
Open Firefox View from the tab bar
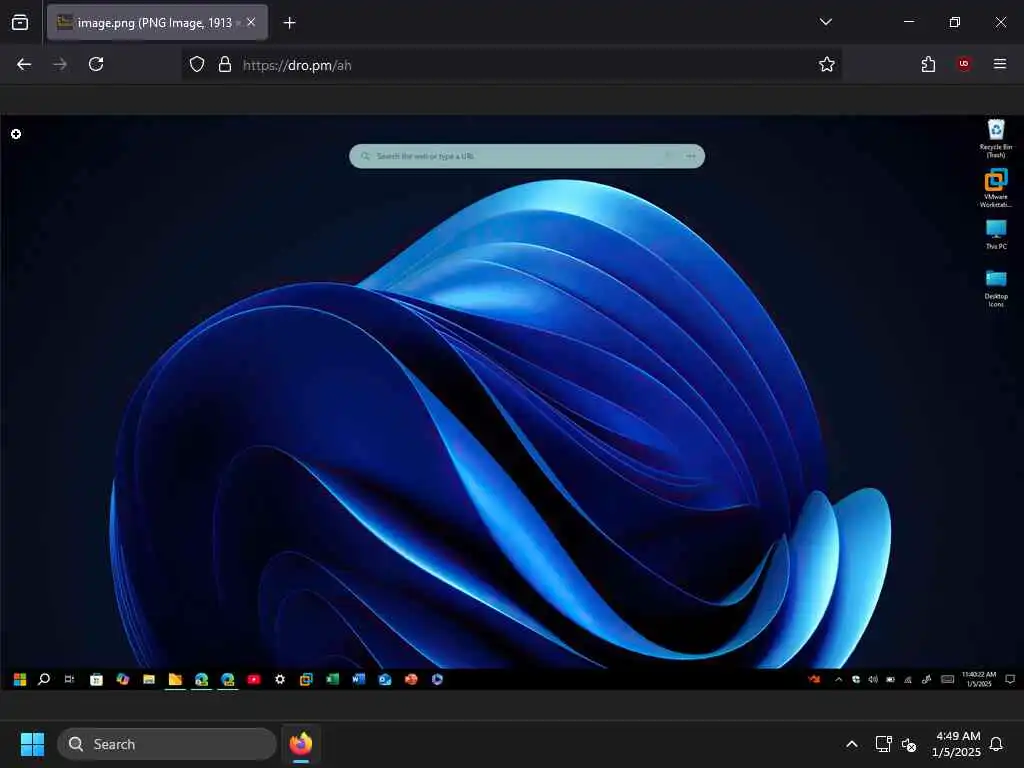pos(20,22)
